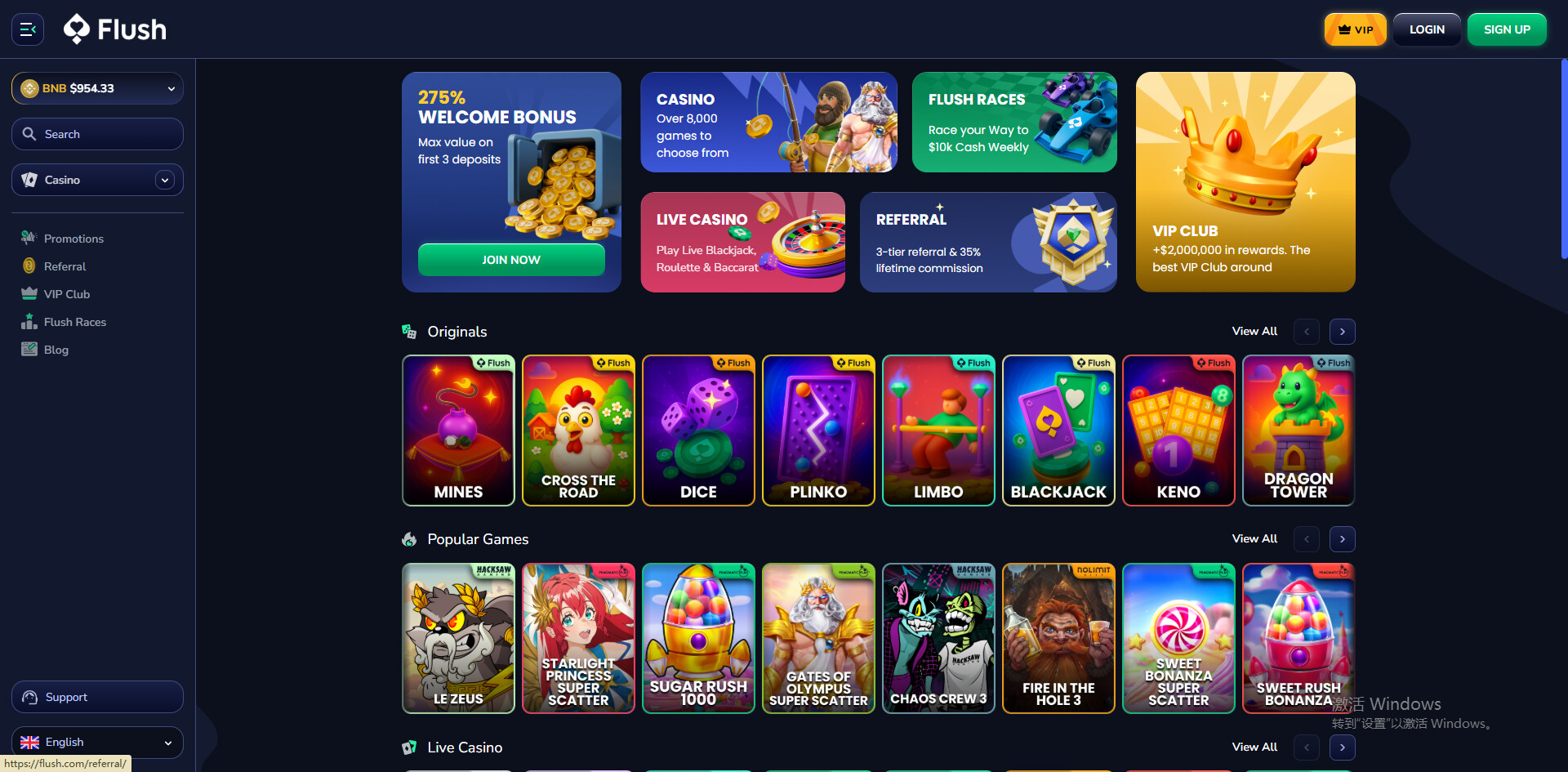The height and width of the screenshot is (772, 1568).
Task: Click the LOGIN button
Action: (1427, 29)
